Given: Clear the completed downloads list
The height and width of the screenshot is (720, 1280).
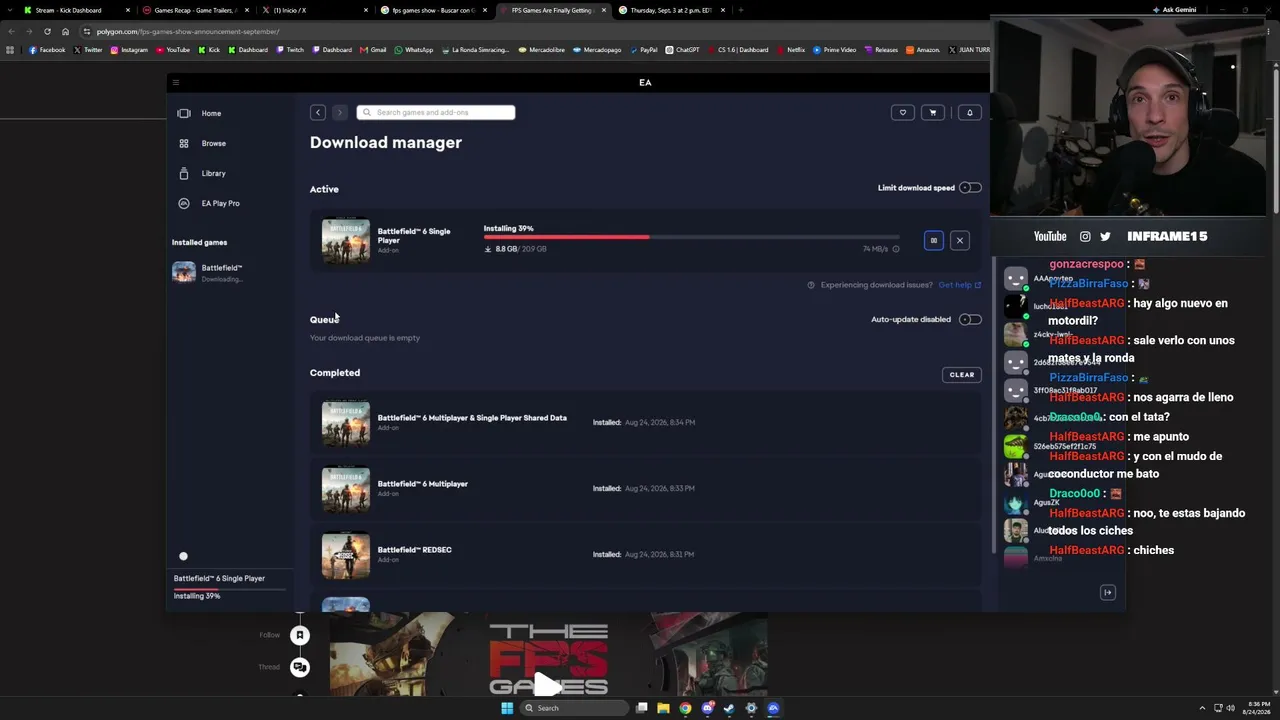Looking at the screenshot, I should coord(962,375).
